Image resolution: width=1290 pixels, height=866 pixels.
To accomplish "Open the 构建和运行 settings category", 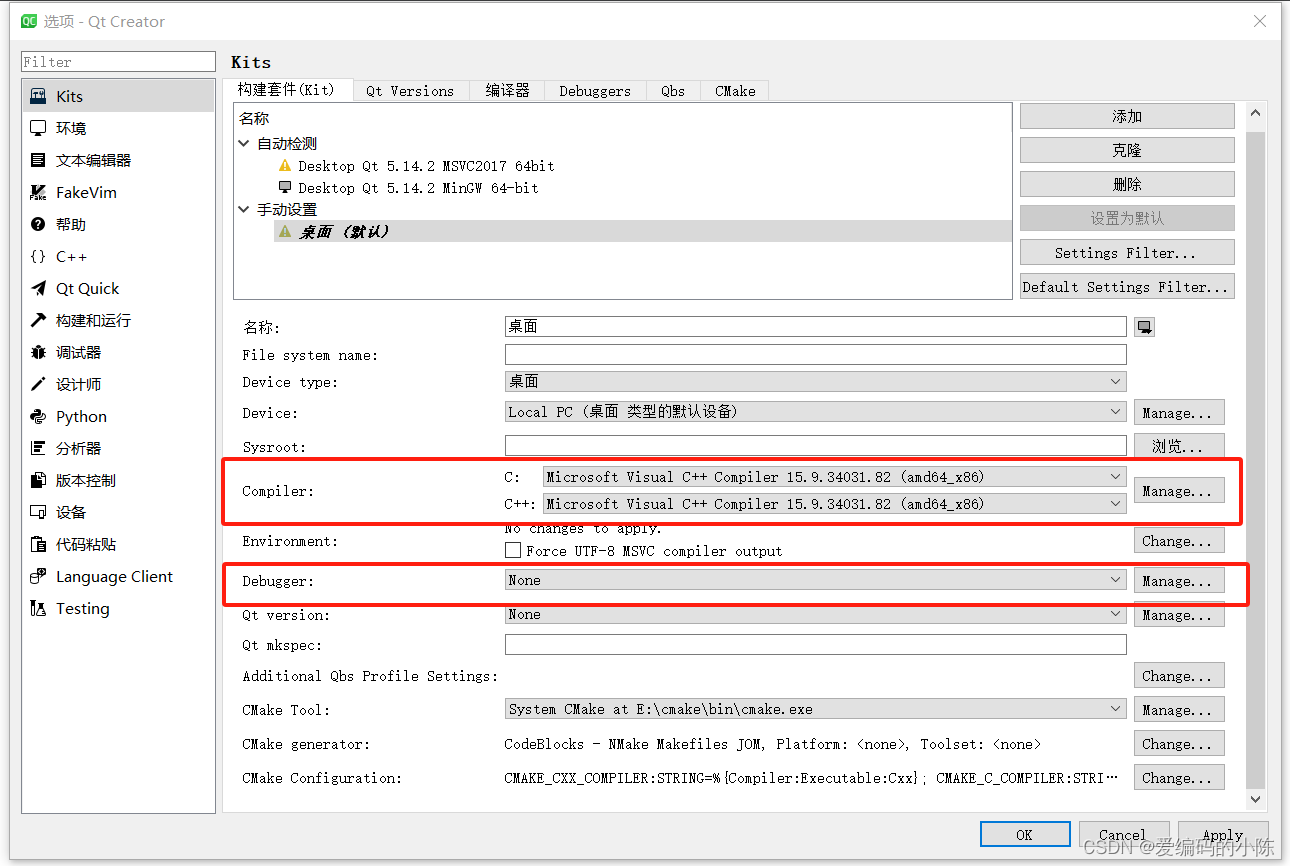I will [118, 320].
